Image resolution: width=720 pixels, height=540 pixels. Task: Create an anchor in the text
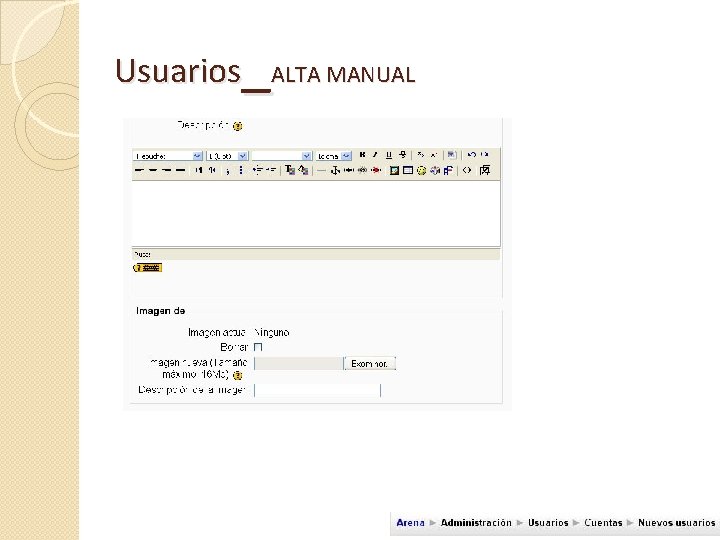pos(335,170)
